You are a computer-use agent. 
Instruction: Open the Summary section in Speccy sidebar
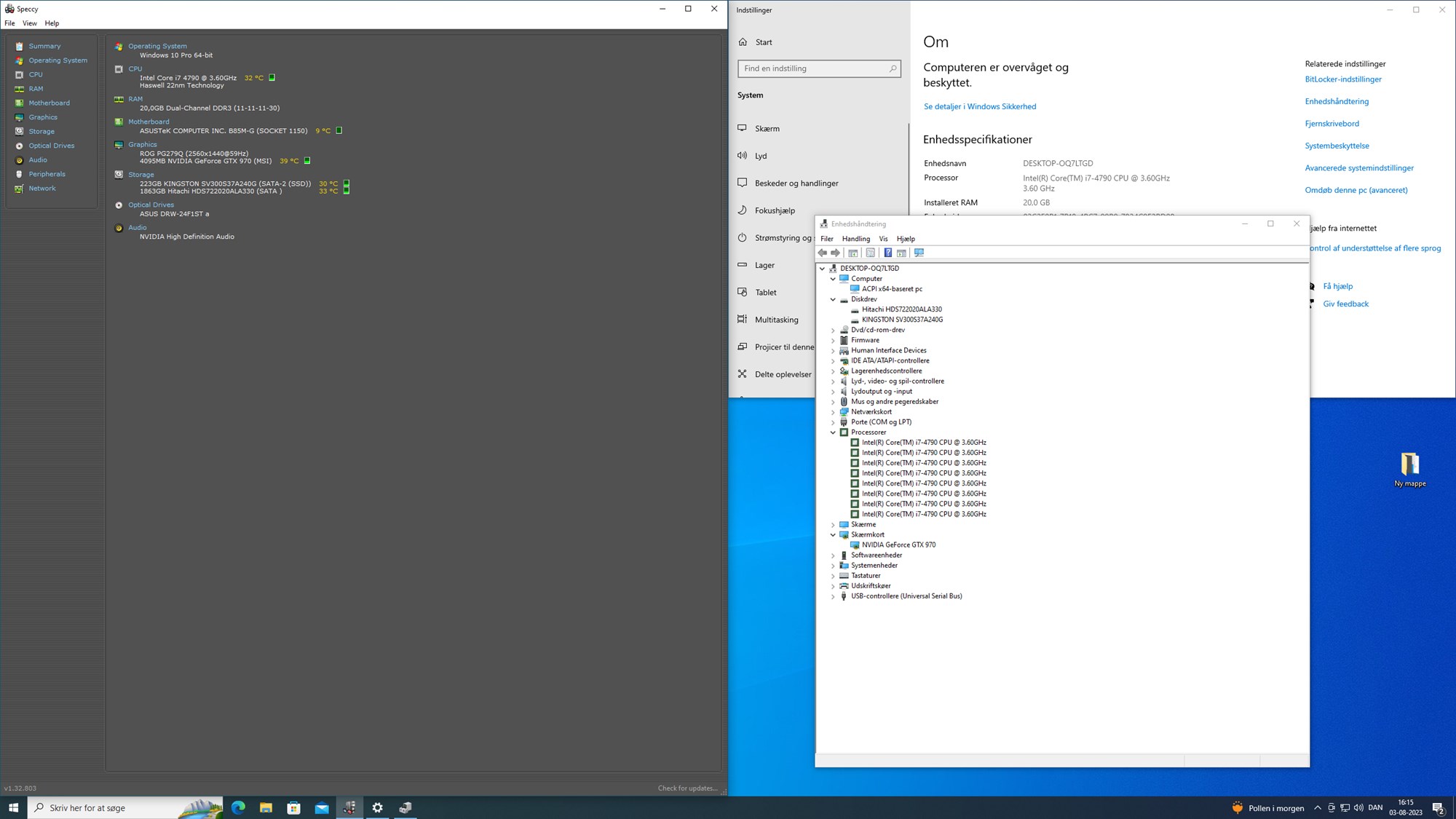(44, 46)
